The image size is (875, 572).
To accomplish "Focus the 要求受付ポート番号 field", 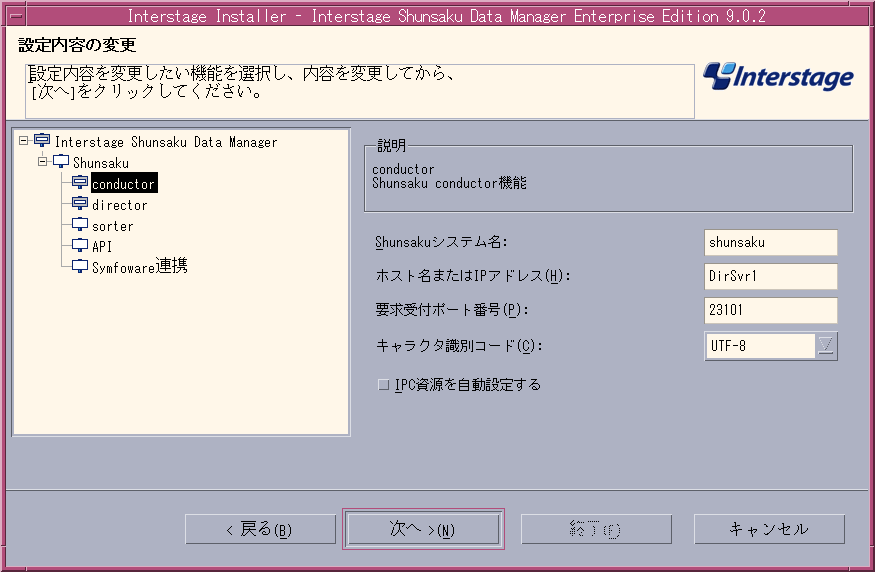I will 771,310.
